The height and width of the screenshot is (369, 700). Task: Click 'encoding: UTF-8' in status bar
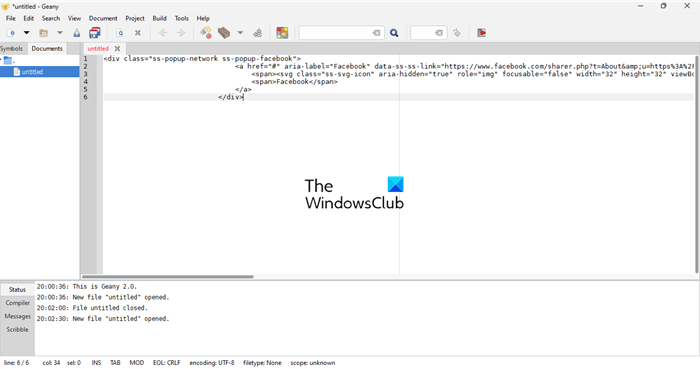212,363
